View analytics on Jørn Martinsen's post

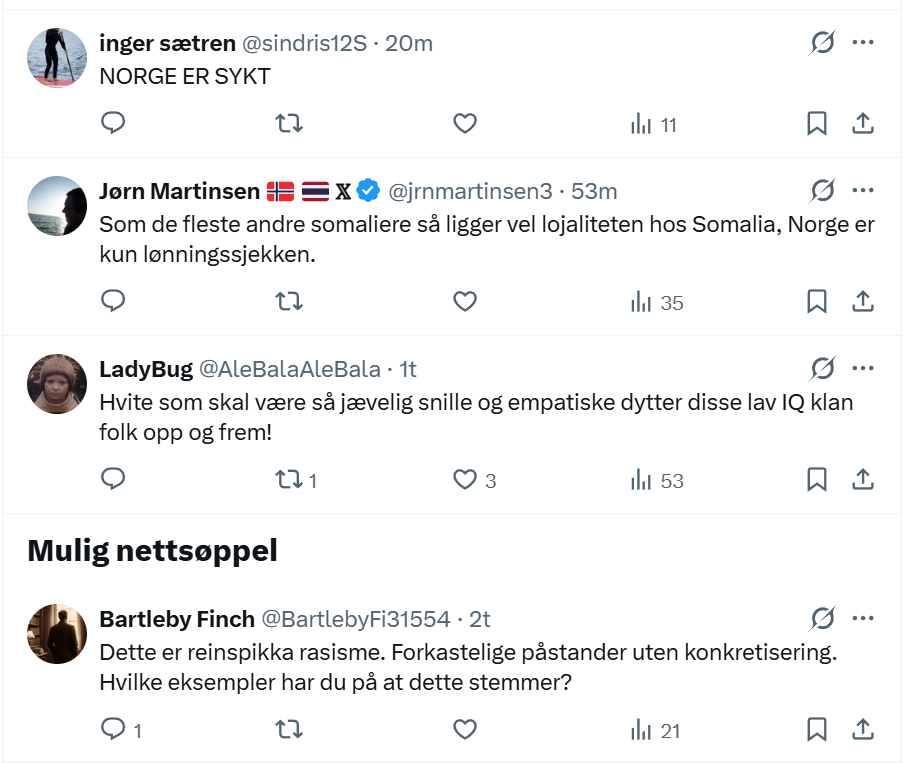click(657, 302)
